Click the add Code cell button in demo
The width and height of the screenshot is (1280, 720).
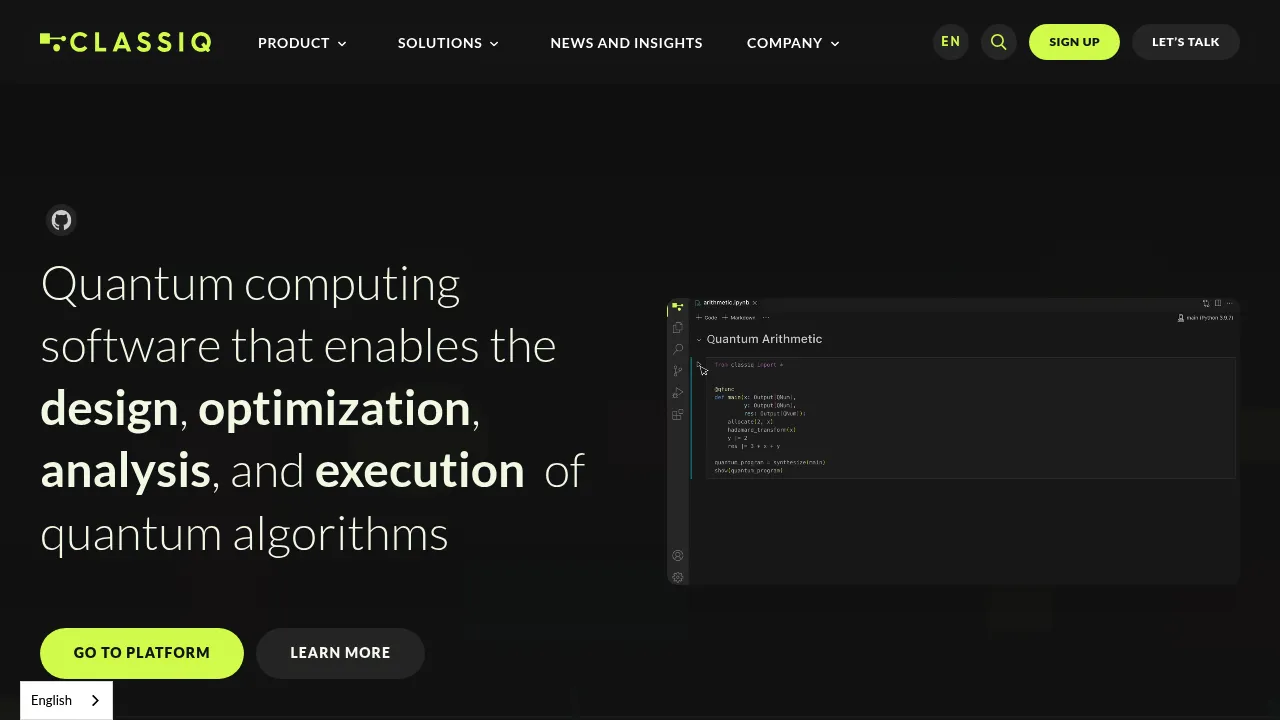point(706,318)
